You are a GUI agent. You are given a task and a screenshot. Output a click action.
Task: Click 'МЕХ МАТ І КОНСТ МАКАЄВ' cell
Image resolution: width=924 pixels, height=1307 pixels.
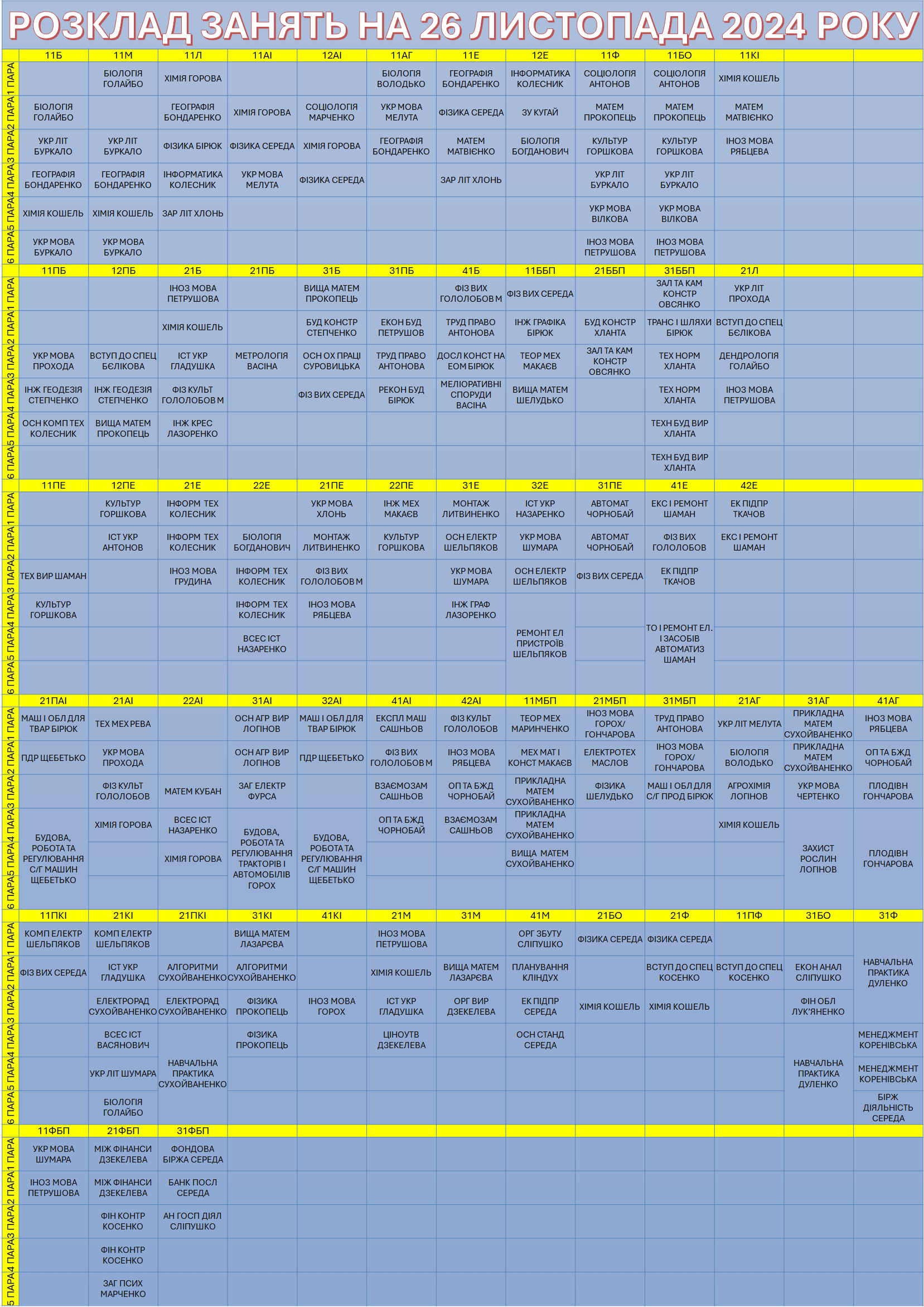(x=540, y=758)
